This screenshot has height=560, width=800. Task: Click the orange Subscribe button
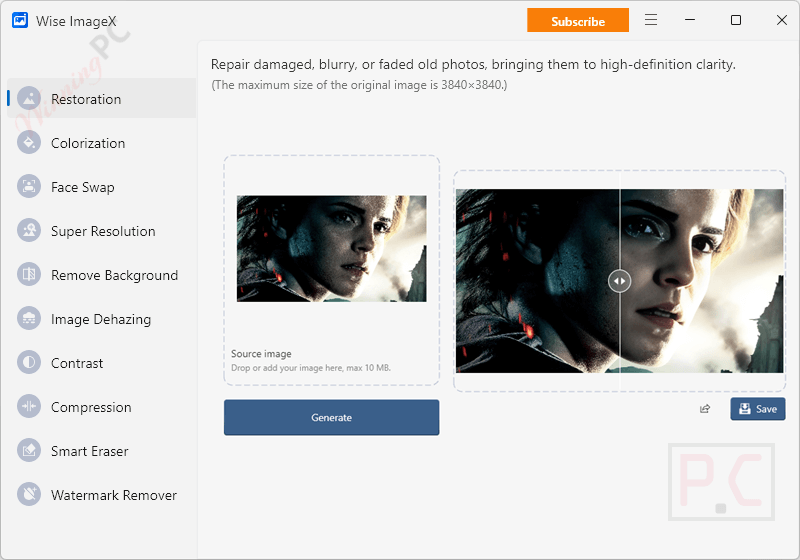click(x=578, y=21)
